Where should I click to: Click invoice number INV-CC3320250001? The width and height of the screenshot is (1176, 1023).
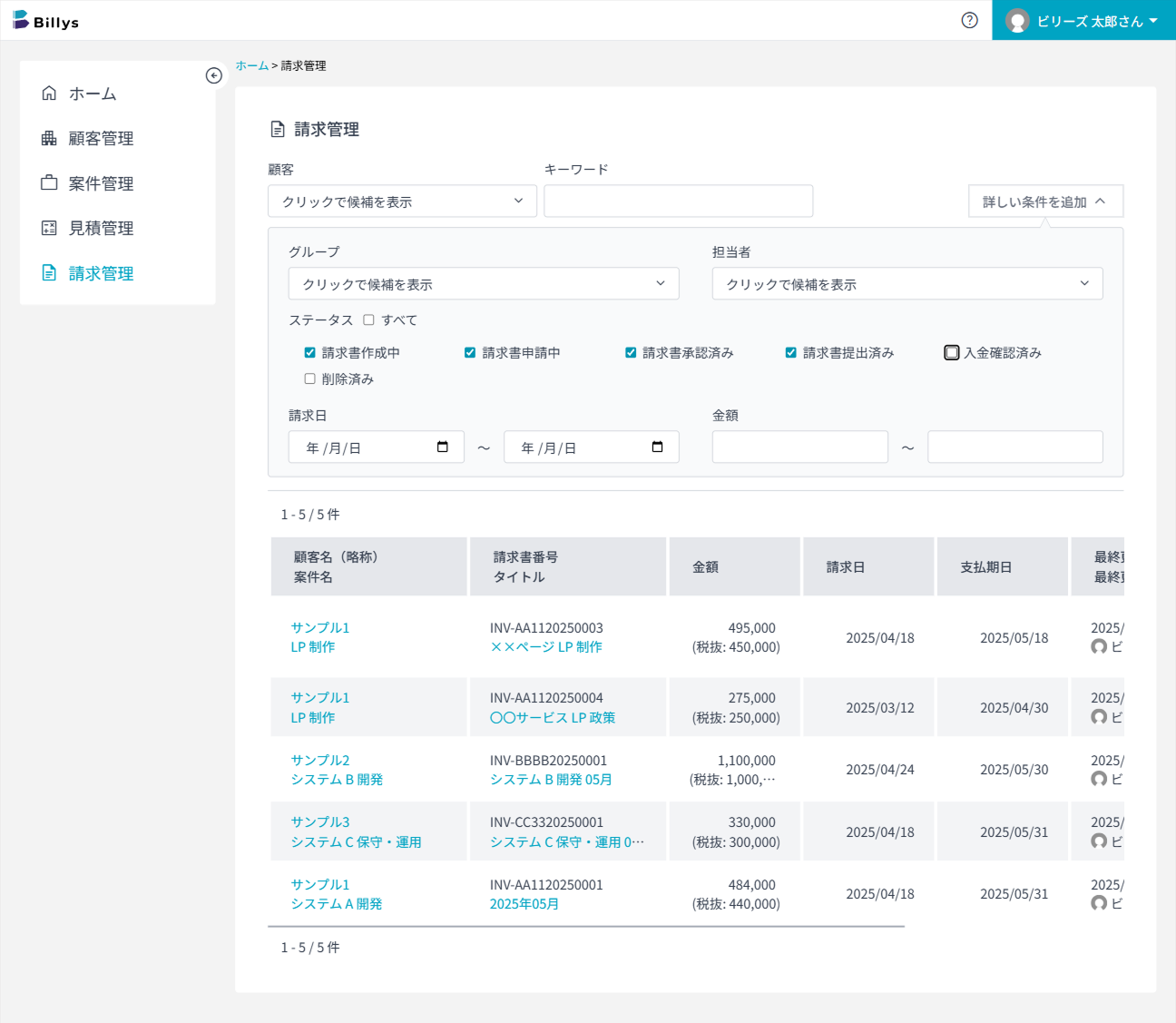pyautogui.click(x=546, y=821)
